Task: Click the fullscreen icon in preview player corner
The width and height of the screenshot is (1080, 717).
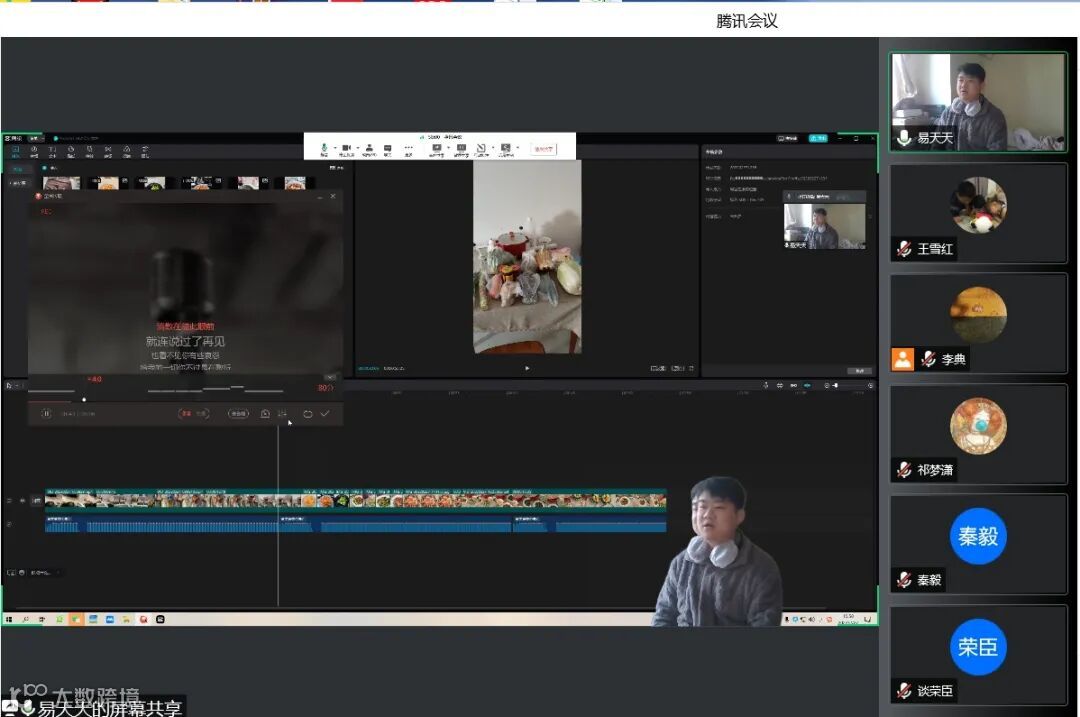Action: click(692, 368)
